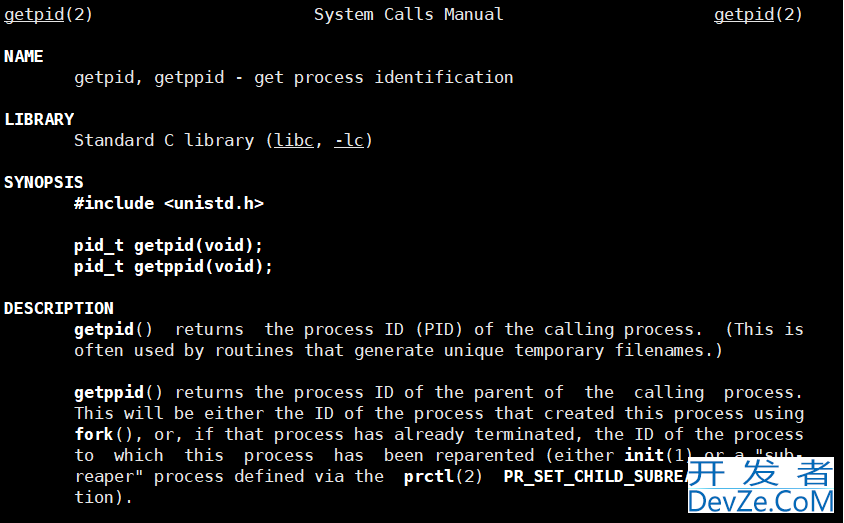The height and width of the screenshot is (523, 844).
Task: Click the pid_t getpid(void); prototype
Action: pos(168,246)
